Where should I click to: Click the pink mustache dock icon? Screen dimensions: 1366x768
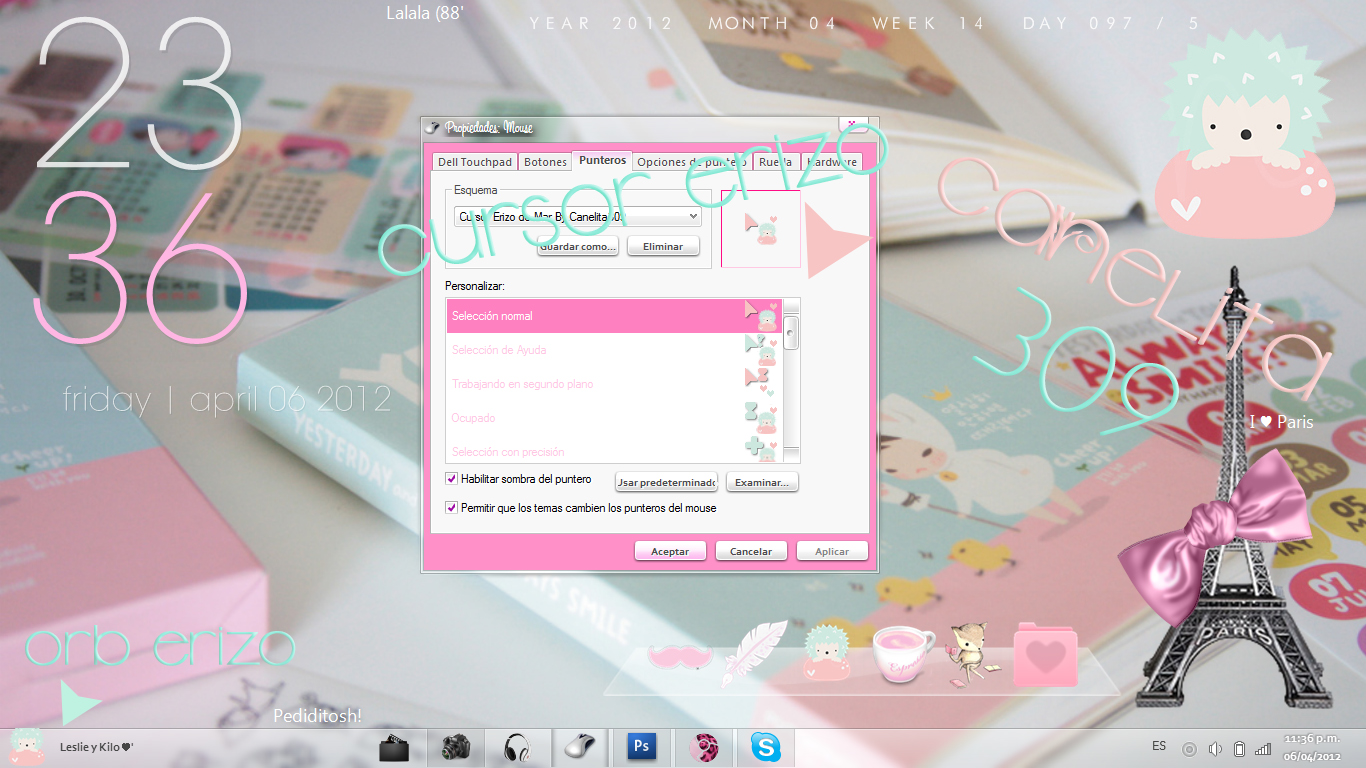pyautogui.click(x=680, y=657)
